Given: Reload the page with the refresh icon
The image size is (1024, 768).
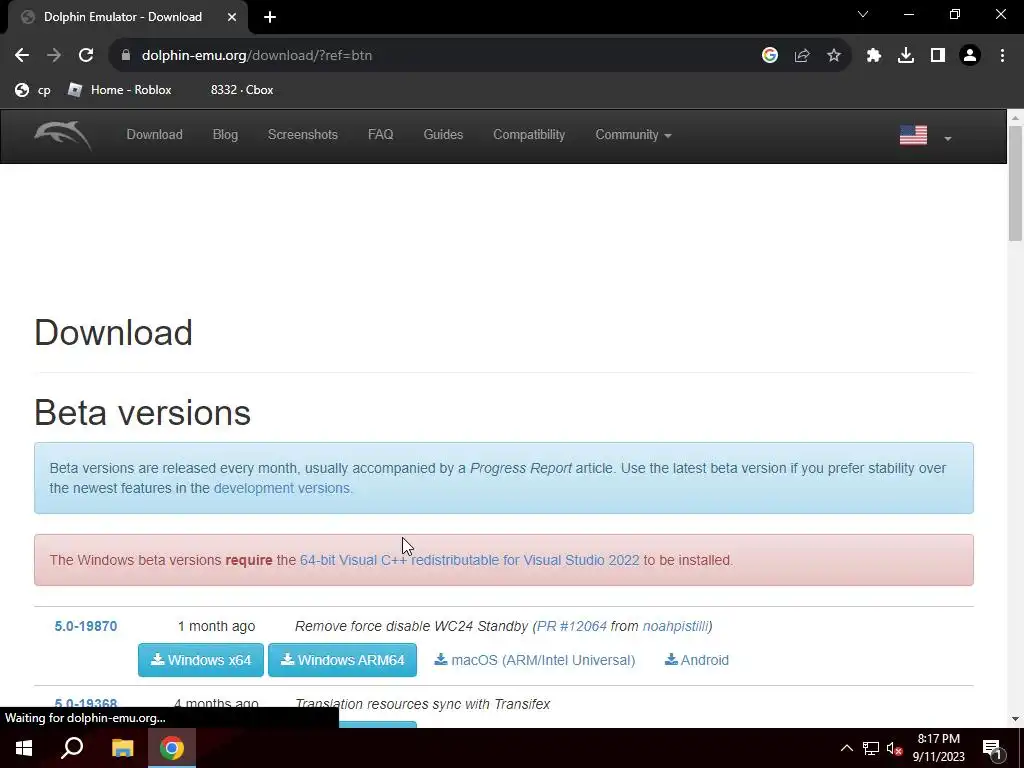Looking at the screenshot, I should tap(86, 56).
